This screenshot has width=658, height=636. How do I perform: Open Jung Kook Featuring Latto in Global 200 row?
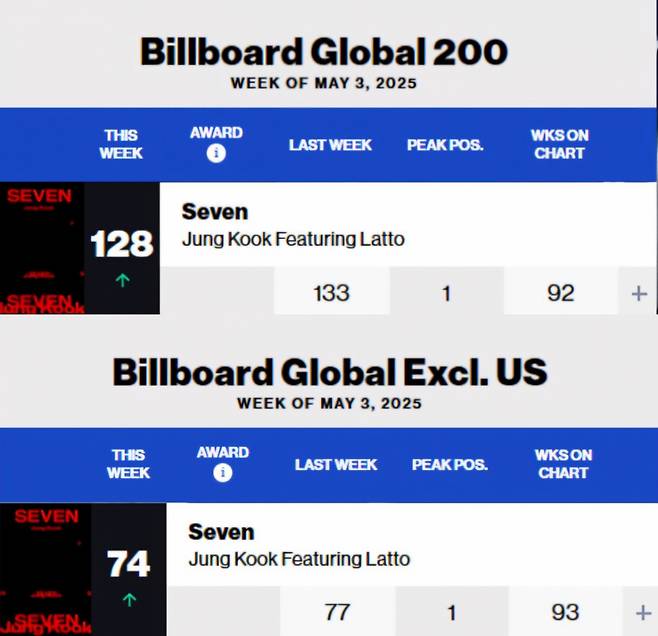coord(293,239)
